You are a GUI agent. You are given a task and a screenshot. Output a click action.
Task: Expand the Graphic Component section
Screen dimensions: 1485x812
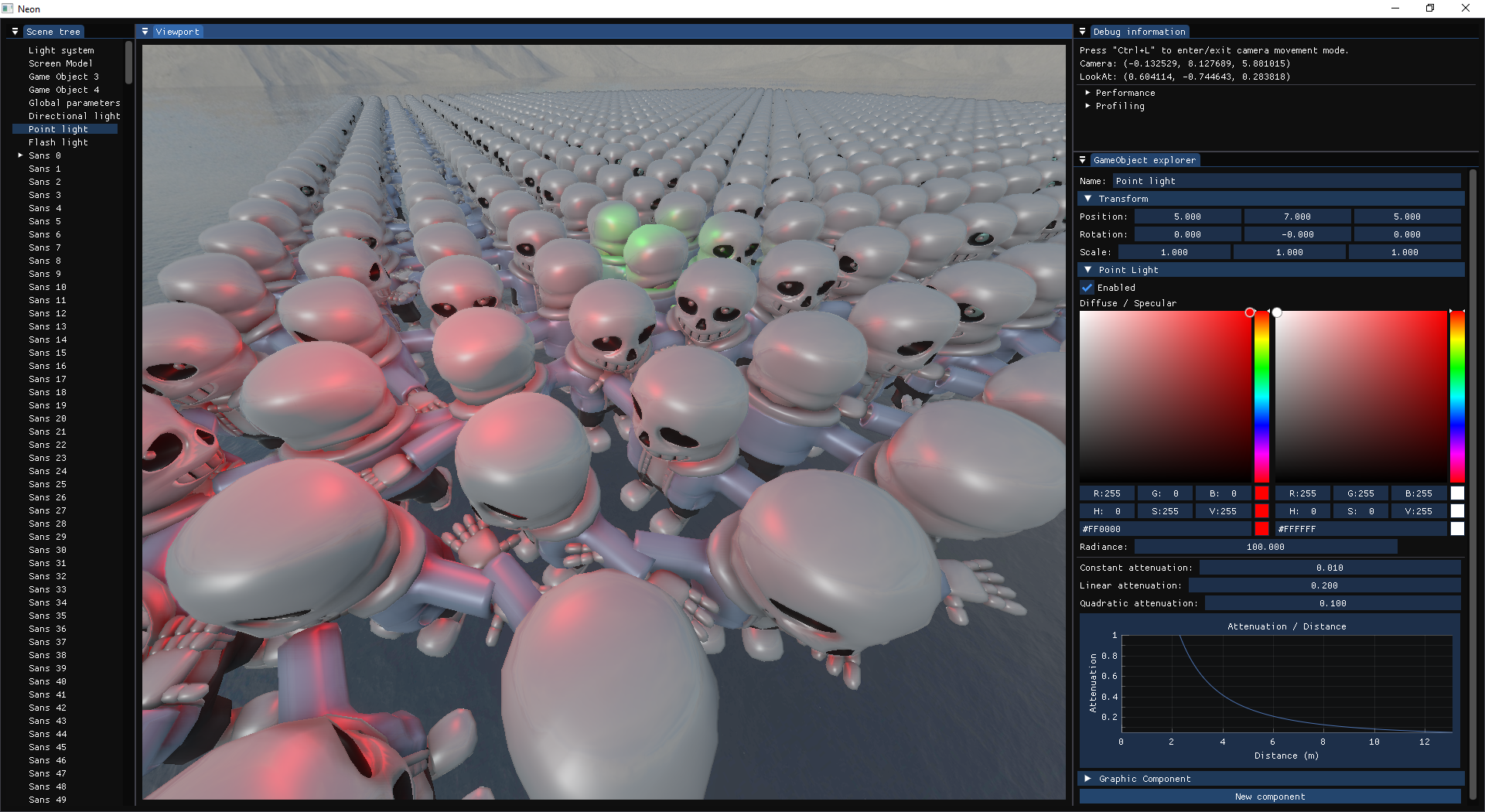1087,779
